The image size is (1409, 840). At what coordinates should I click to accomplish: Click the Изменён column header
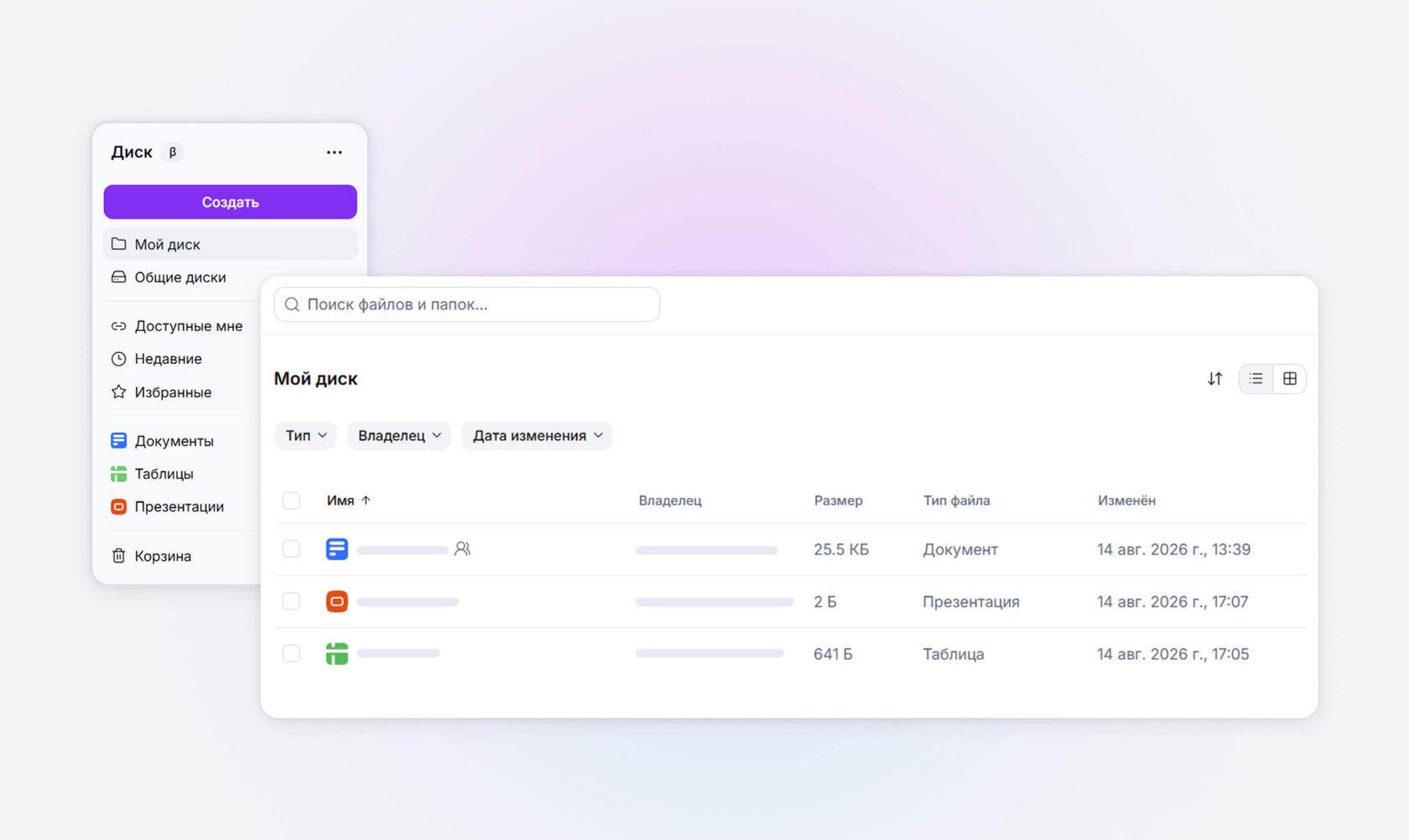point(1126,500)
